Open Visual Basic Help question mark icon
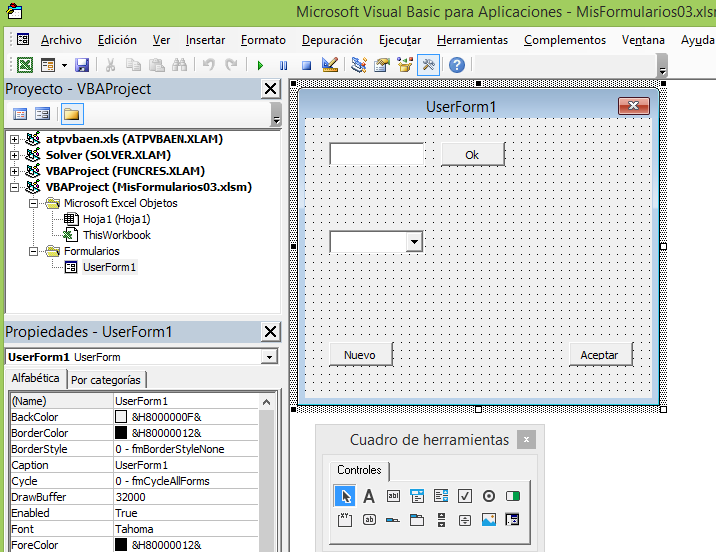The image size is (716, 552). tap(457, 65)
